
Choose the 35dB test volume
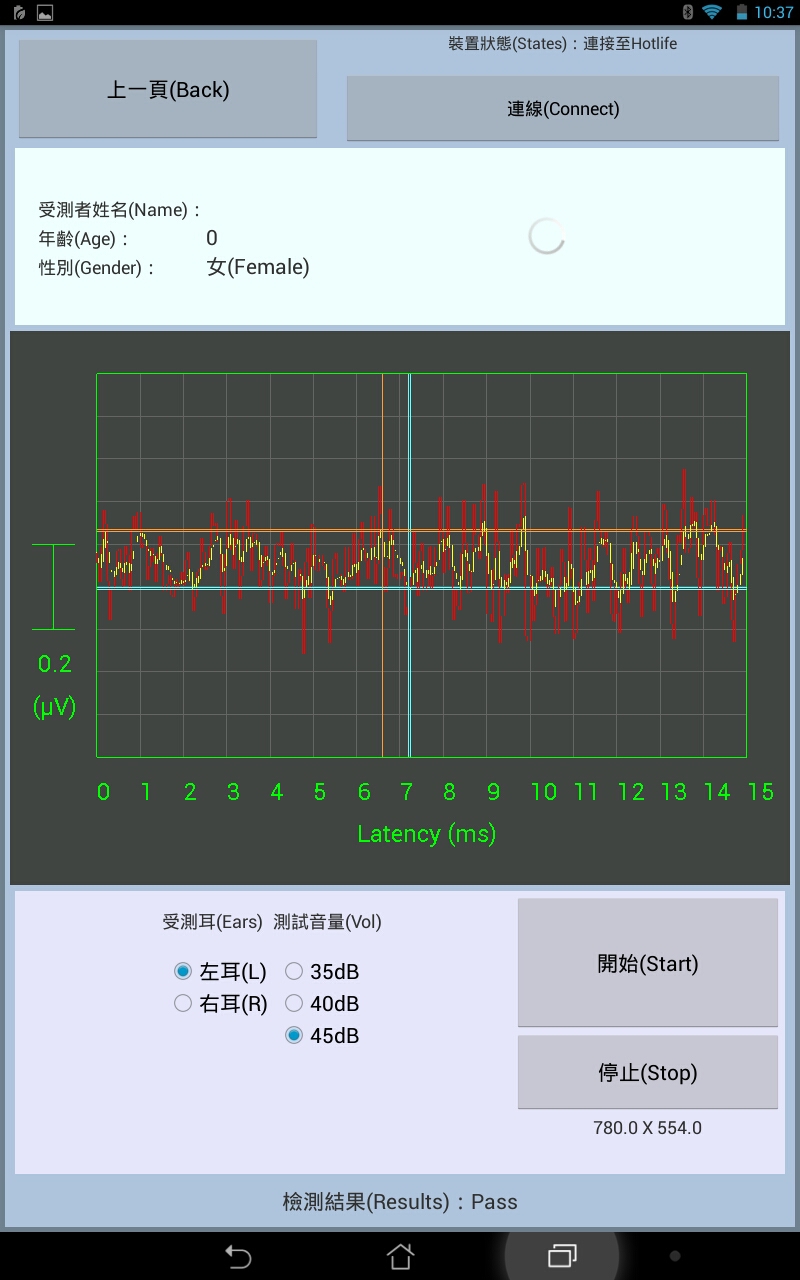(x=322, y=972)
